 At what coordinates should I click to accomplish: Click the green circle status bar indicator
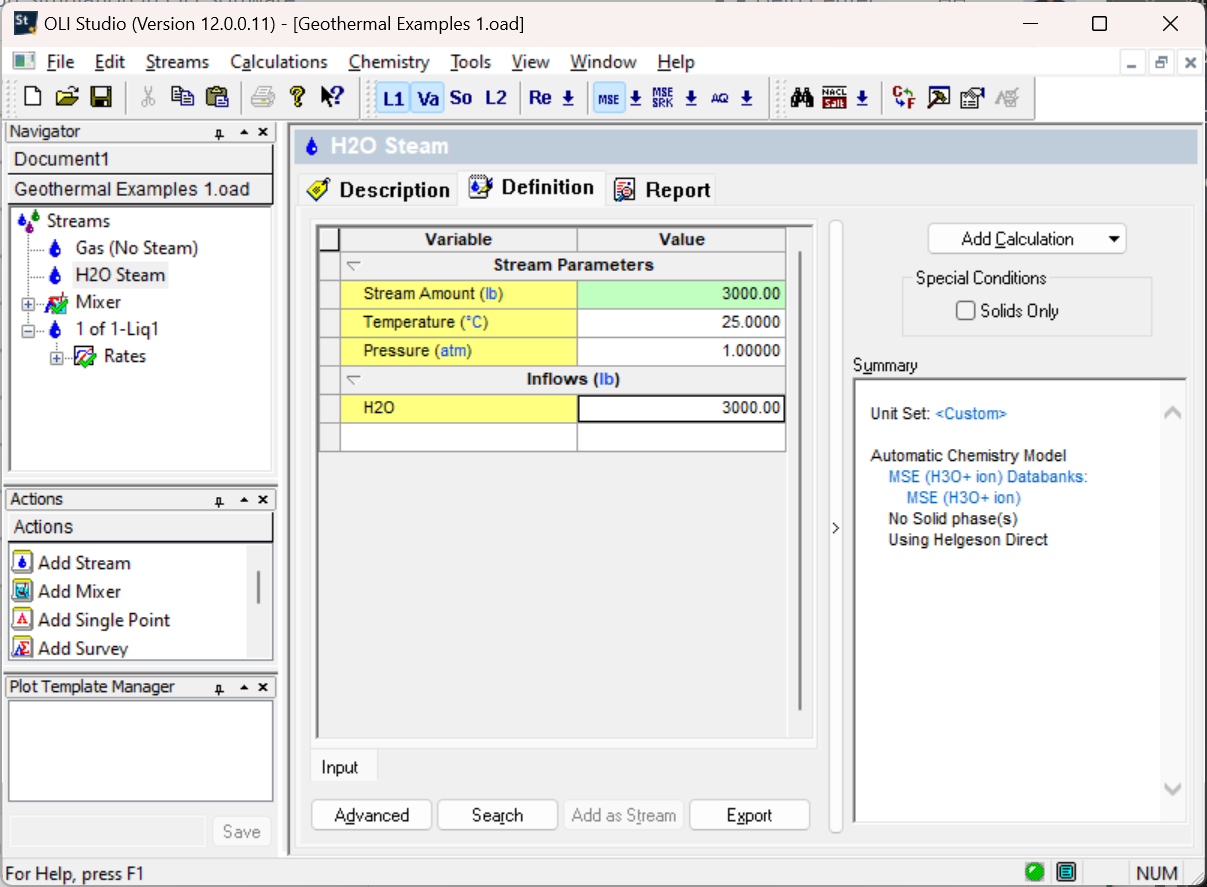coord(1034,872)
